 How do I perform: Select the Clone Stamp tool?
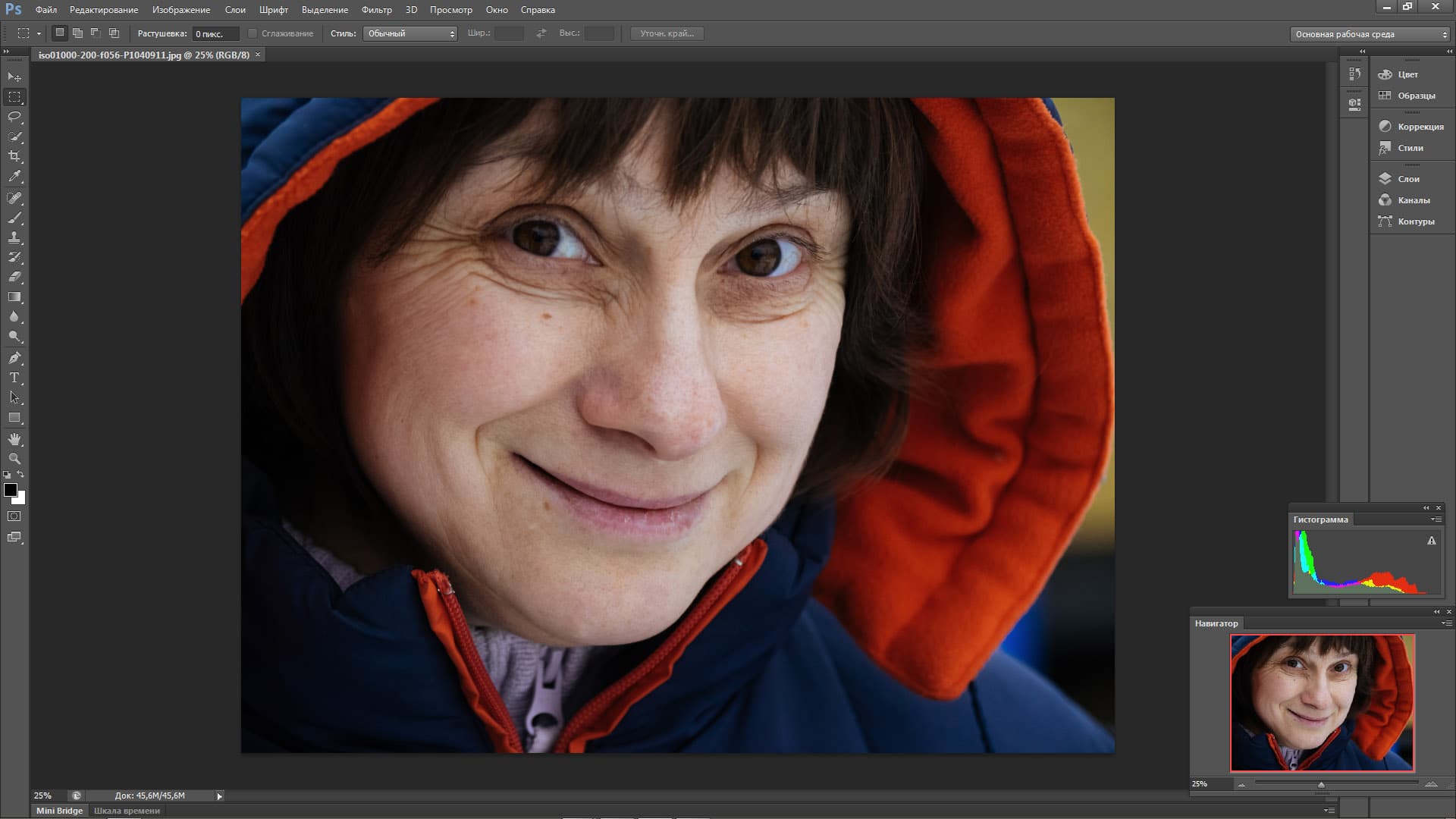point(14,237)
